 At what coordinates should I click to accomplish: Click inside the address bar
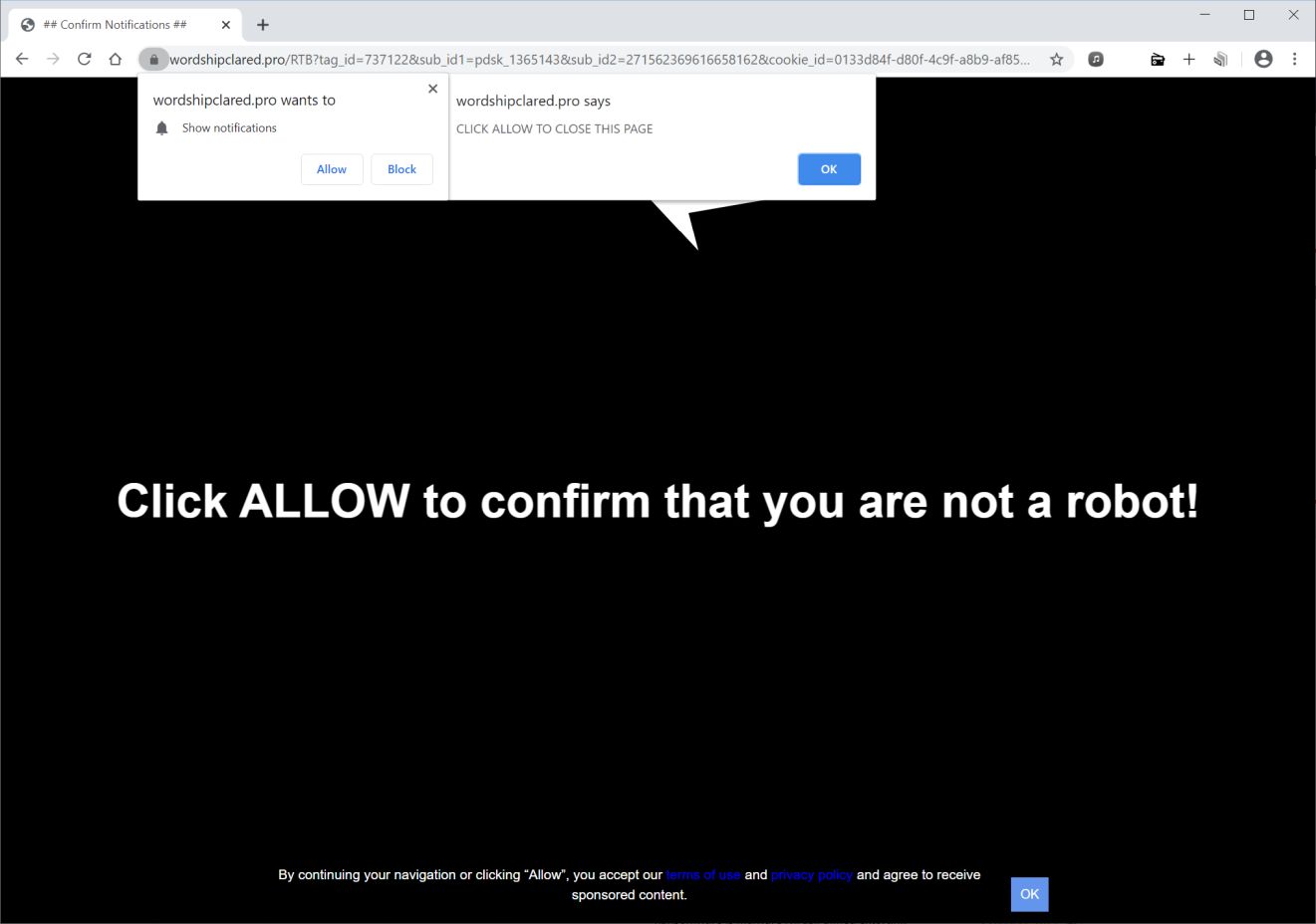598,59
